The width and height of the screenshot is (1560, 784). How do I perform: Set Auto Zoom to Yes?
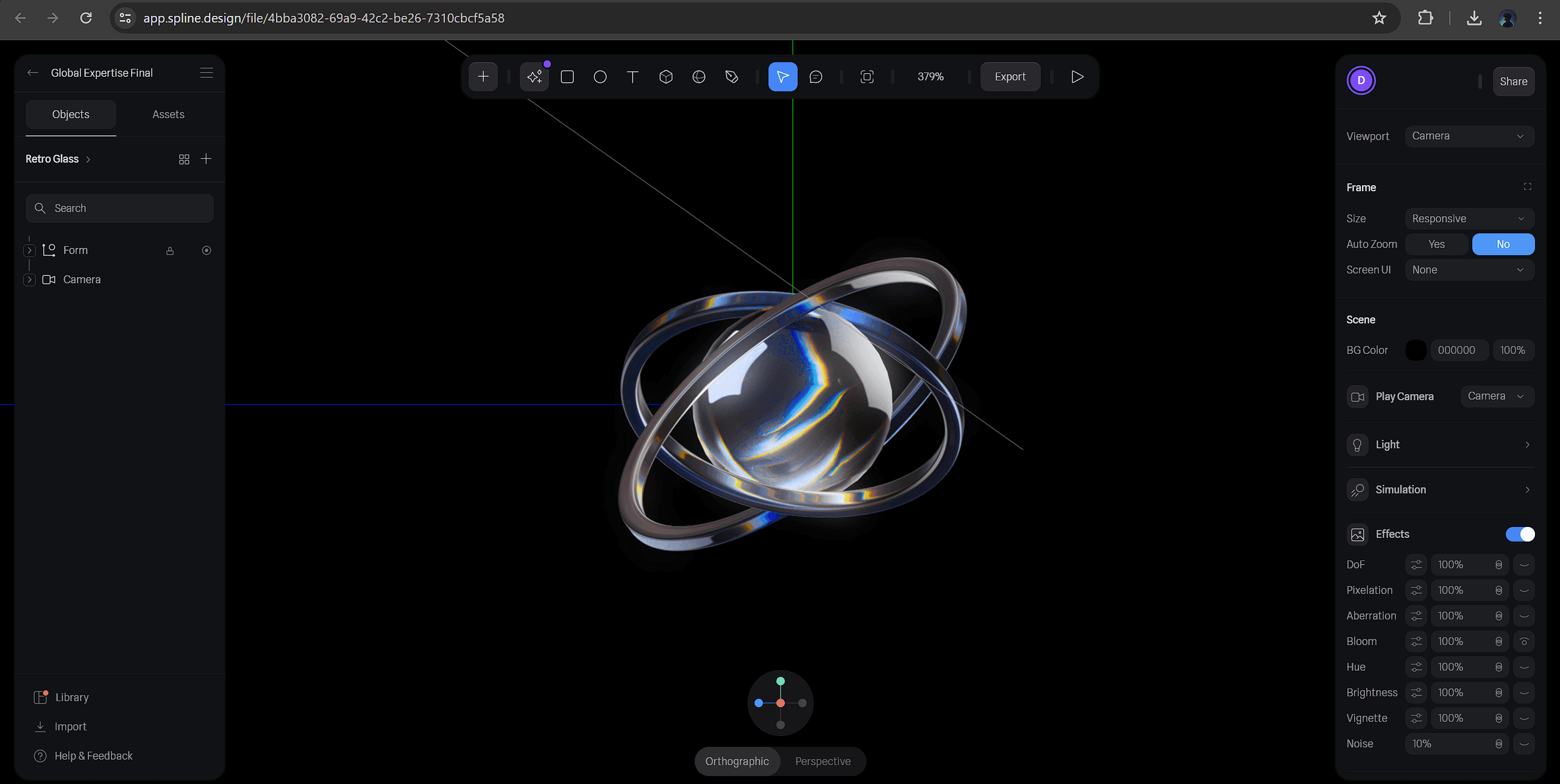tap(1436, 244)
